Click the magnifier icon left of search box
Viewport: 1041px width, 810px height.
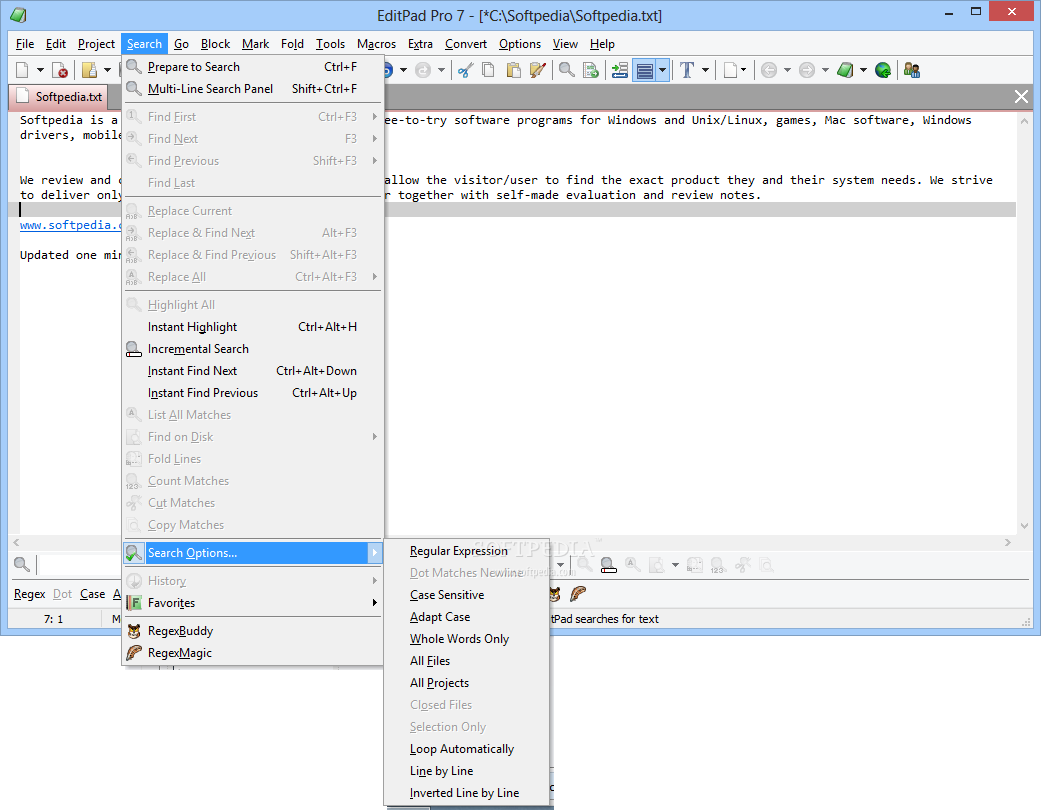click(x=22, y=564)
